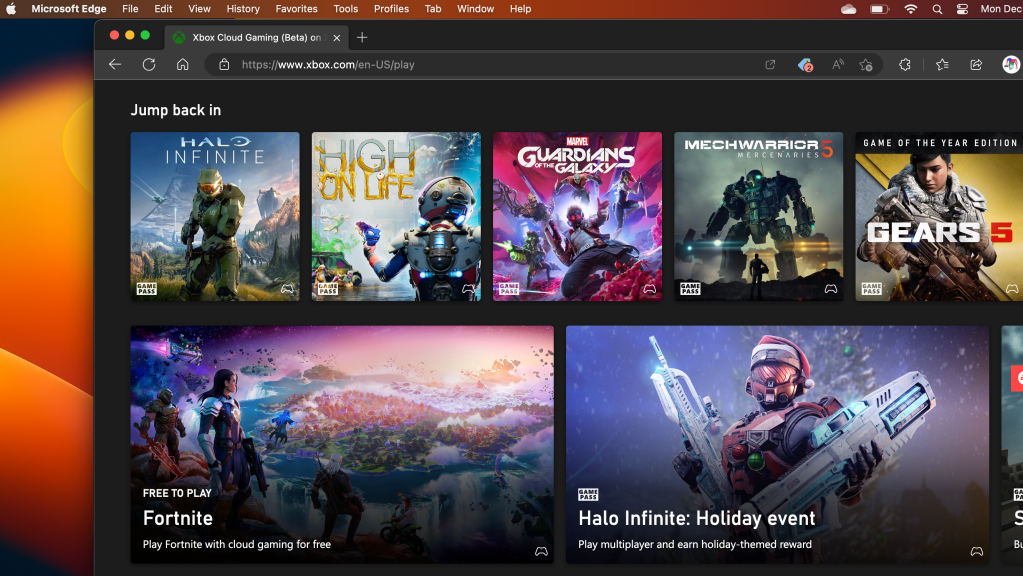The width and height of the screenshot is (1023, 576).
Task: Click the Share icon in the toolbar
Action: [976, 64]
